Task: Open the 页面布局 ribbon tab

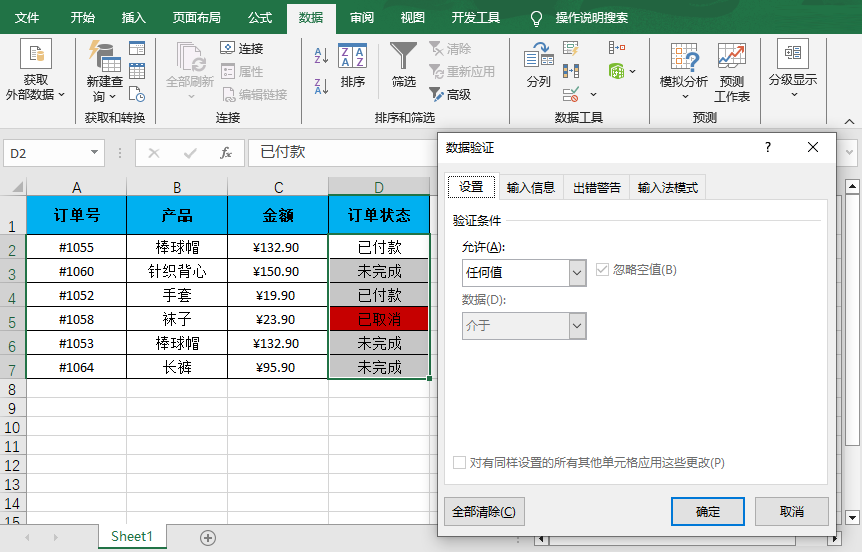Action: pyautogui.click(x=196, y=18)
